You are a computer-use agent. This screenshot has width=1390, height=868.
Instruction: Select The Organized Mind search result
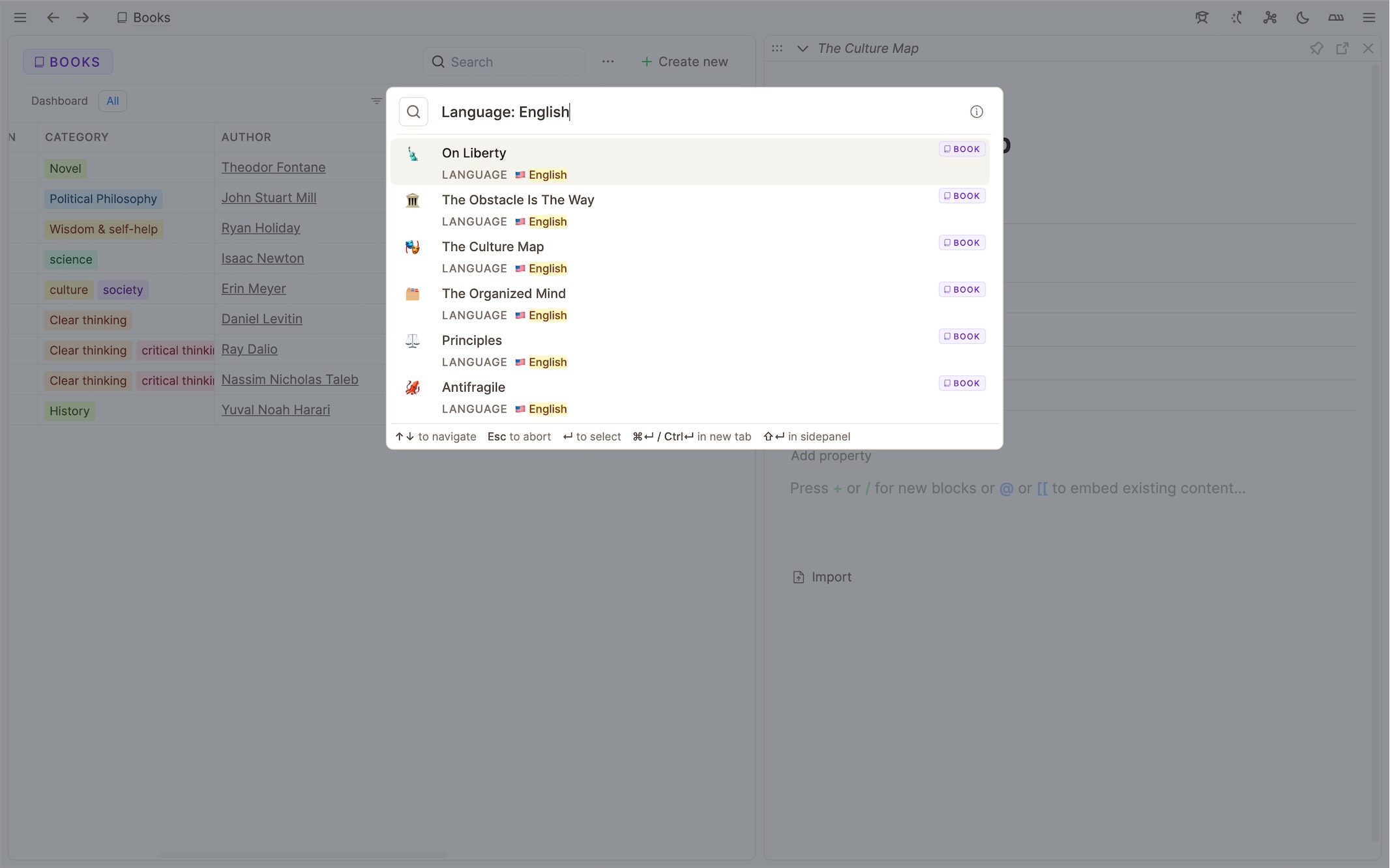pyautogui.click(x=690, y=302)
